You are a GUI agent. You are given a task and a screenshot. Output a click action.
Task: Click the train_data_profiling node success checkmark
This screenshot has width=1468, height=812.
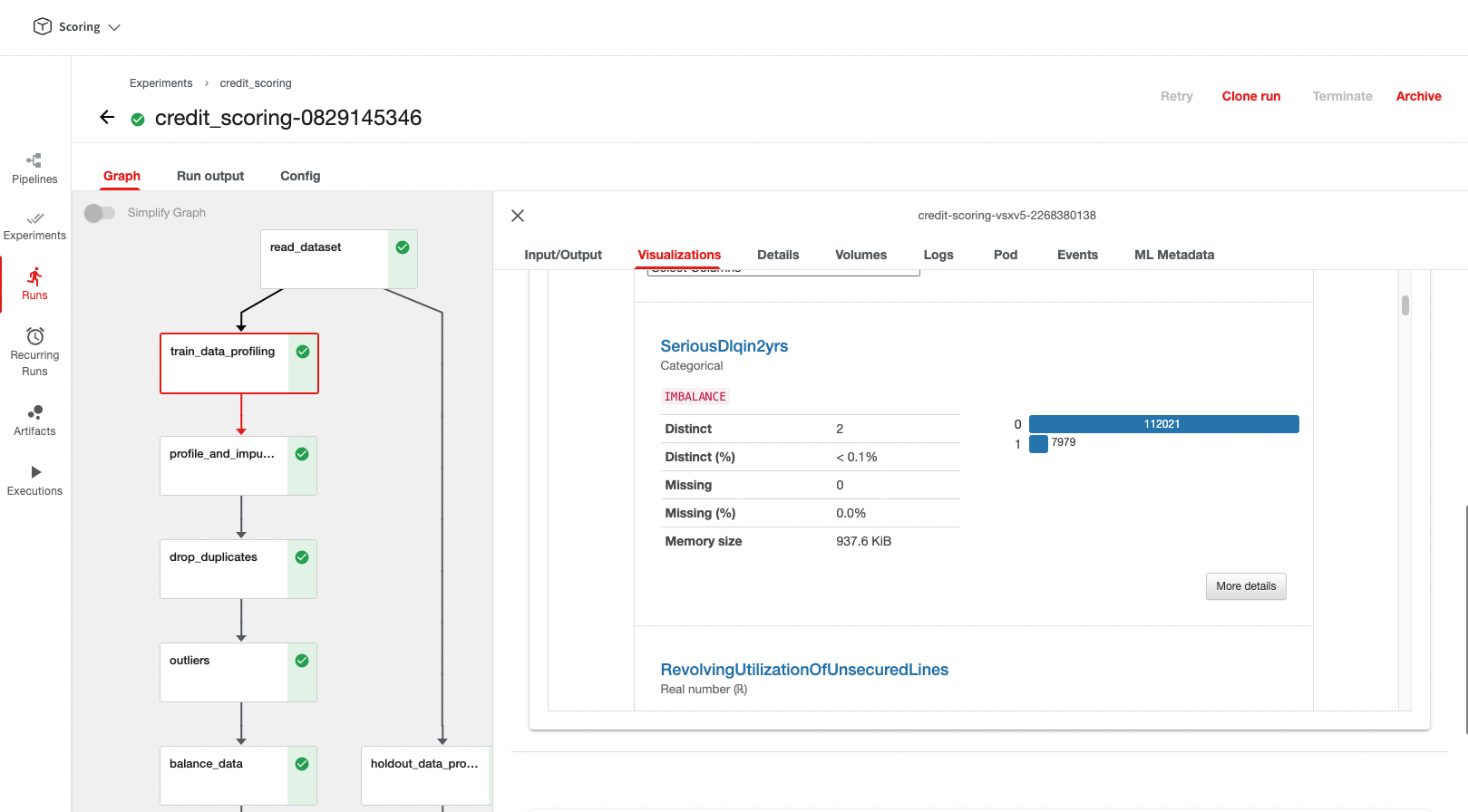tap(303, 352)
